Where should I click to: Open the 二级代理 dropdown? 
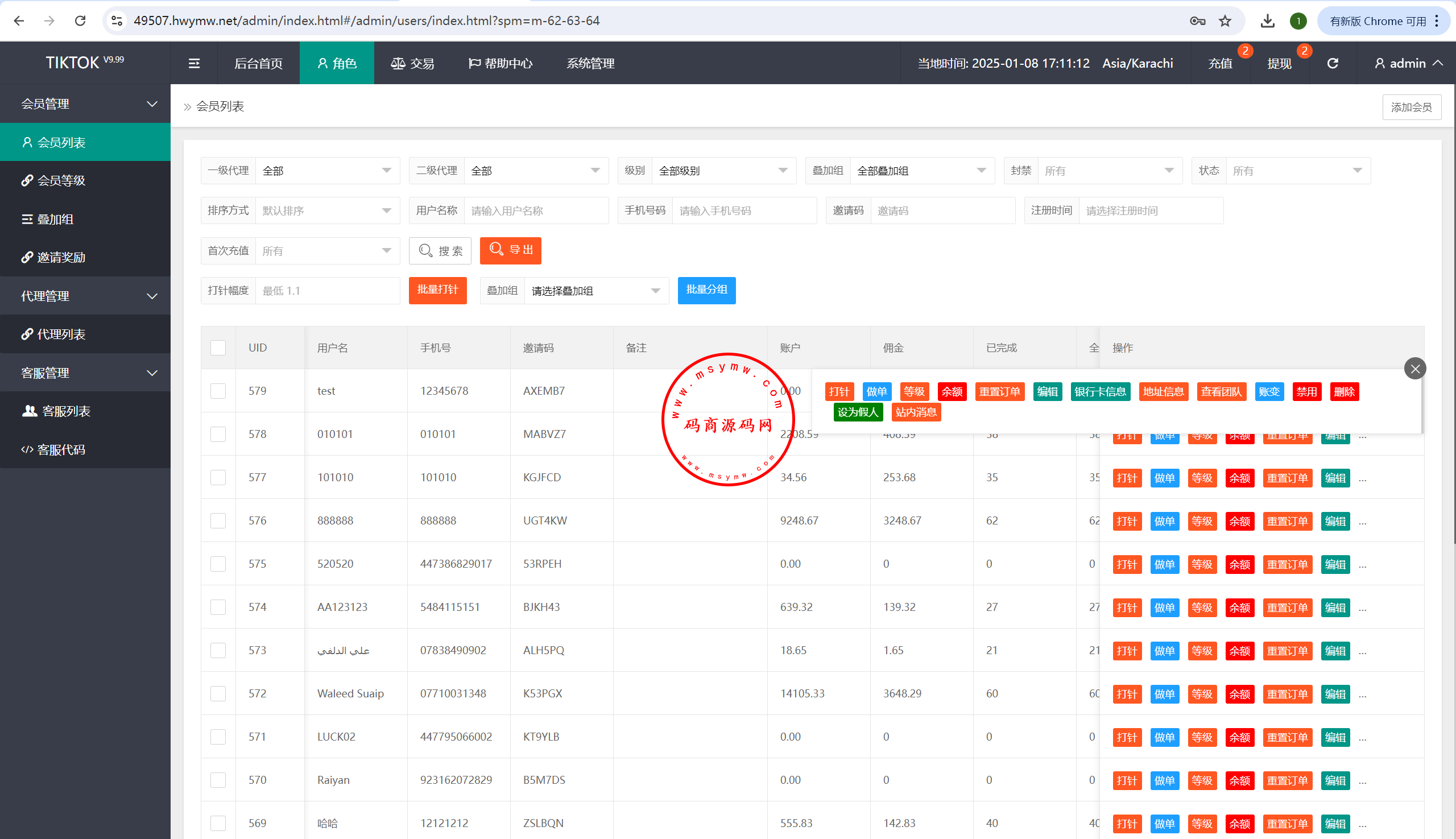536,171
